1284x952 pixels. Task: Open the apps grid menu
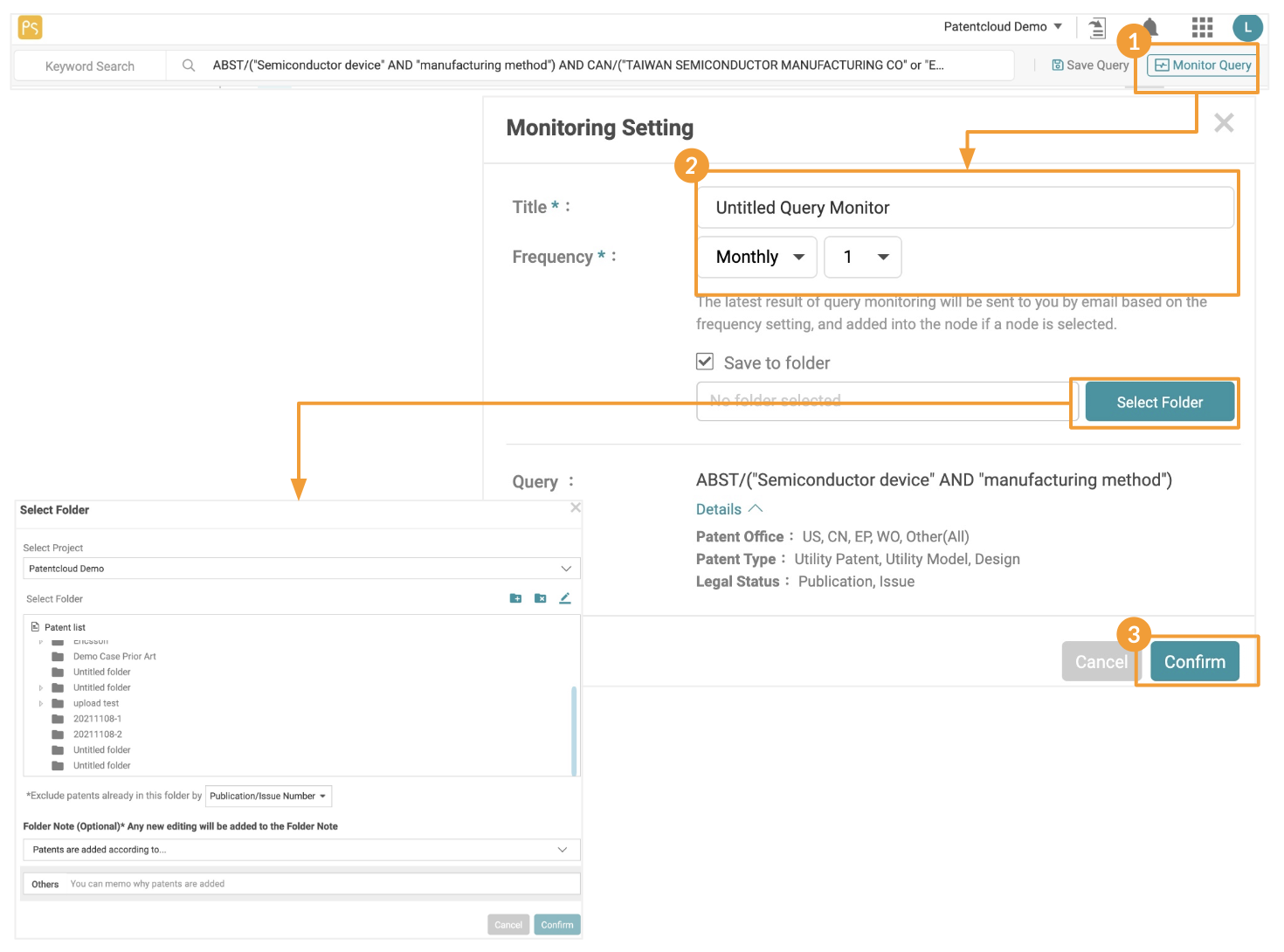[x=1202, y=28]
